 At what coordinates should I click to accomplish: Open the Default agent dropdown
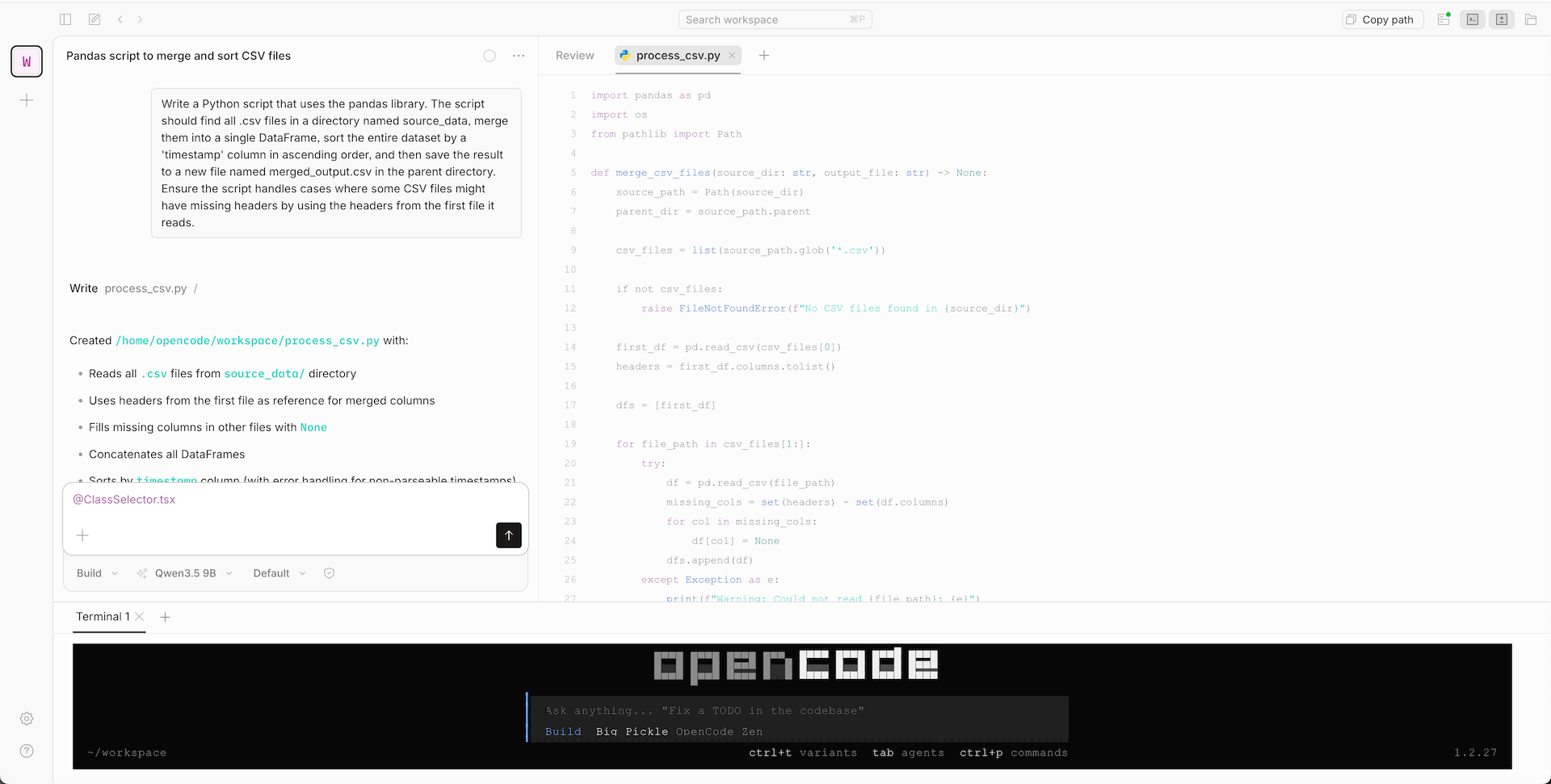(x=277, y=572)
